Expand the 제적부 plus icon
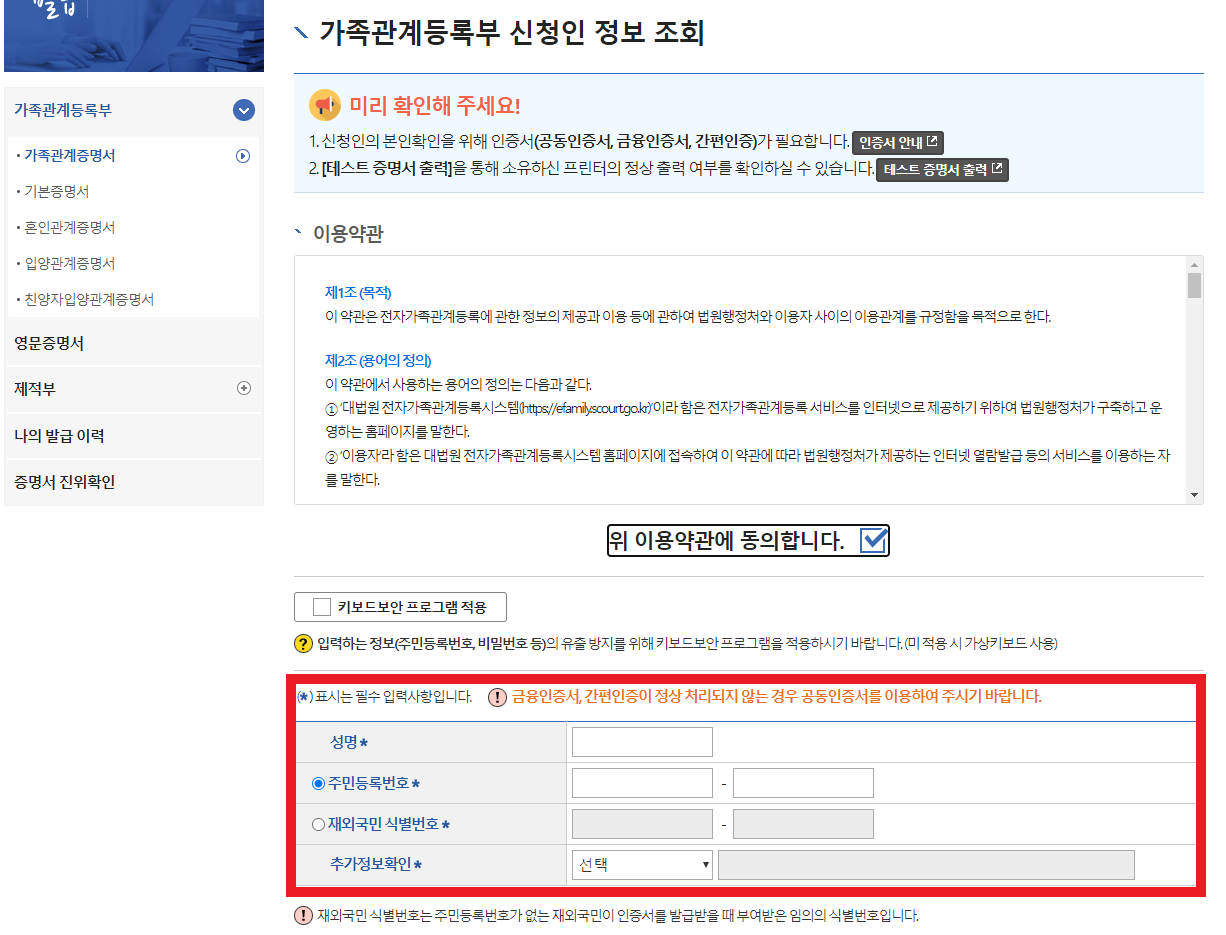The image size is (1226, 935). pos(243,388)
